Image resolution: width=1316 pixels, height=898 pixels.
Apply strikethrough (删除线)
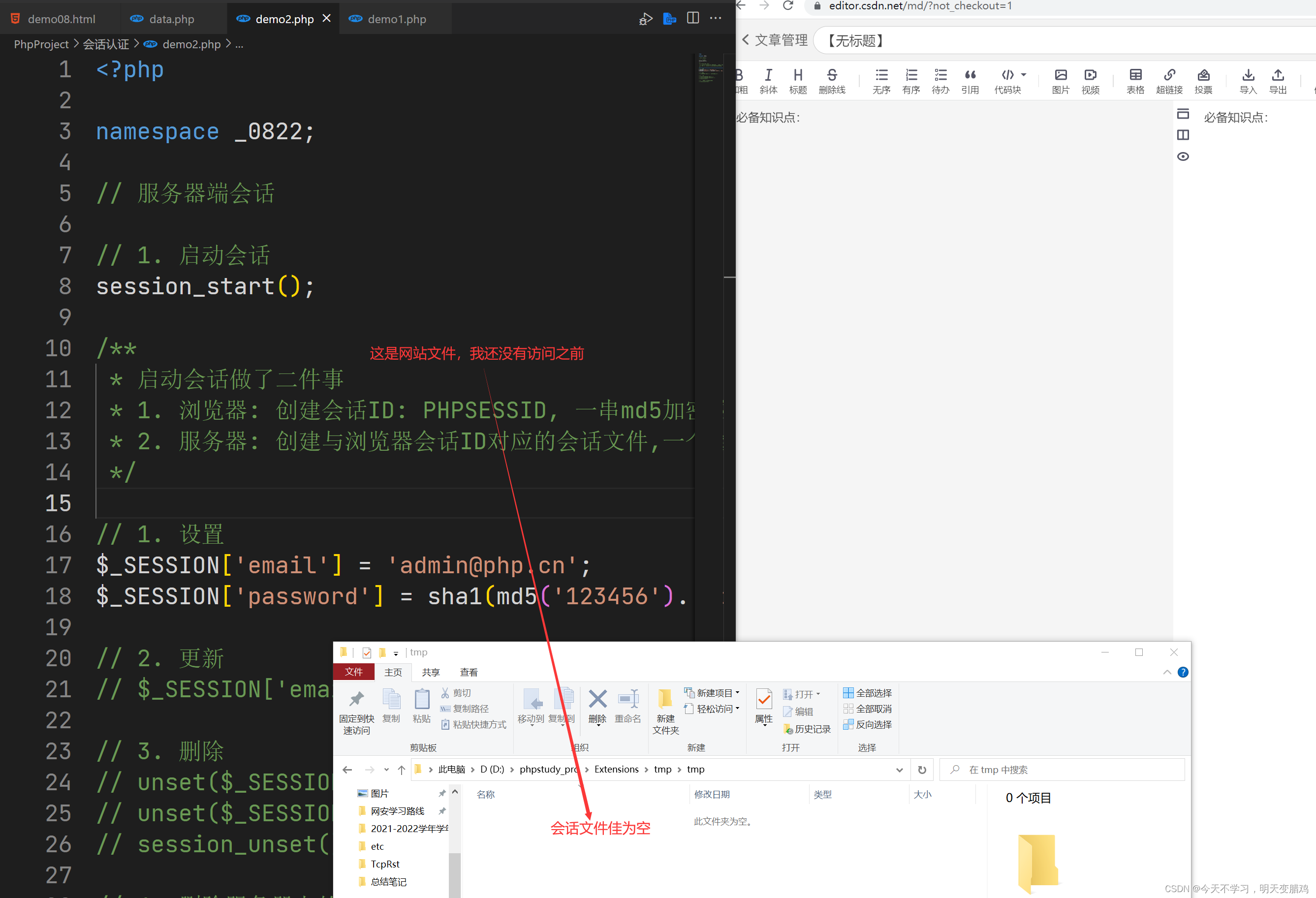[x=832, y=82]
